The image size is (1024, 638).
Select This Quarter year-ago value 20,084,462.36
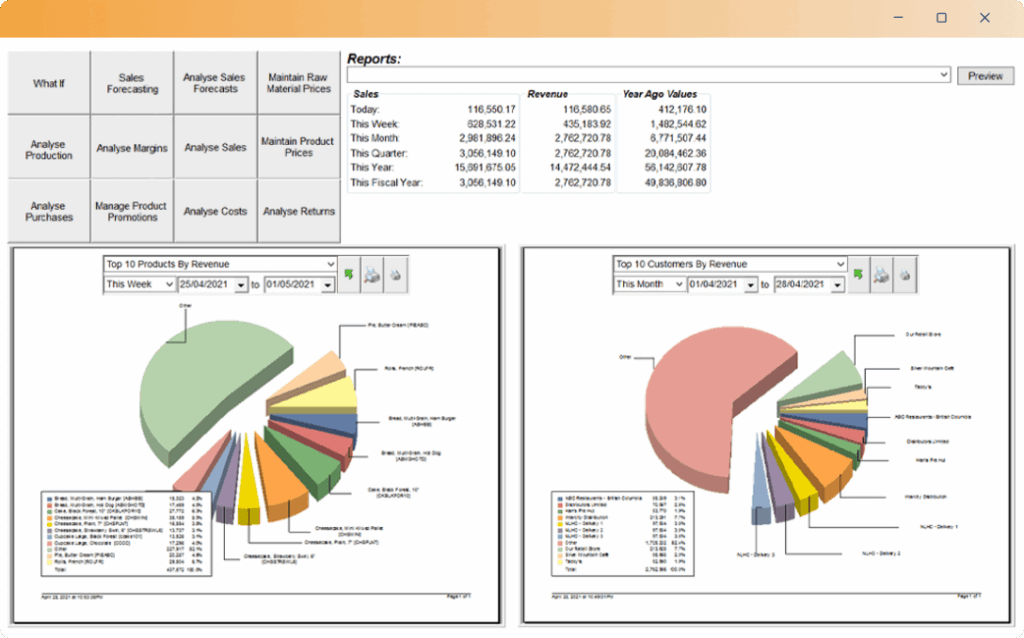[675, 153]
